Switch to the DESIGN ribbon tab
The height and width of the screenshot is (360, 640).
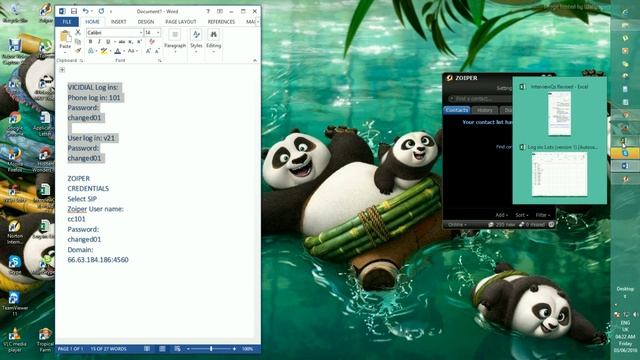click(x=146, y=22)
